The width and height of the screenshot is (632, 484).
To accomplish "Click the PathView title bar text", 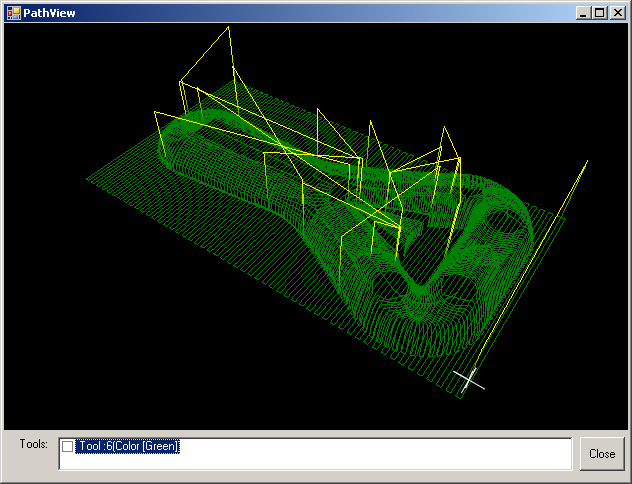I will point(49,13).
